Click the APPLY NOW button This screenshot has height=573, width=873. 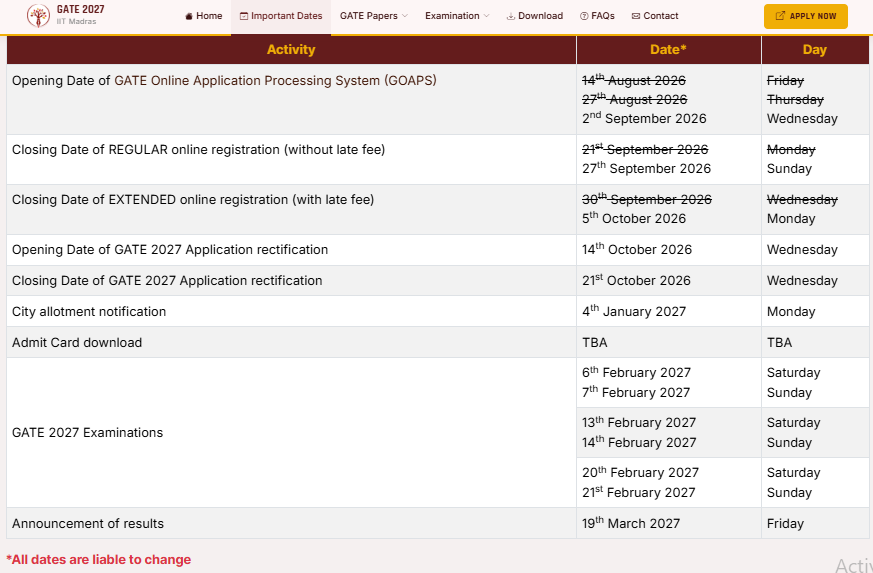(806, 16)
